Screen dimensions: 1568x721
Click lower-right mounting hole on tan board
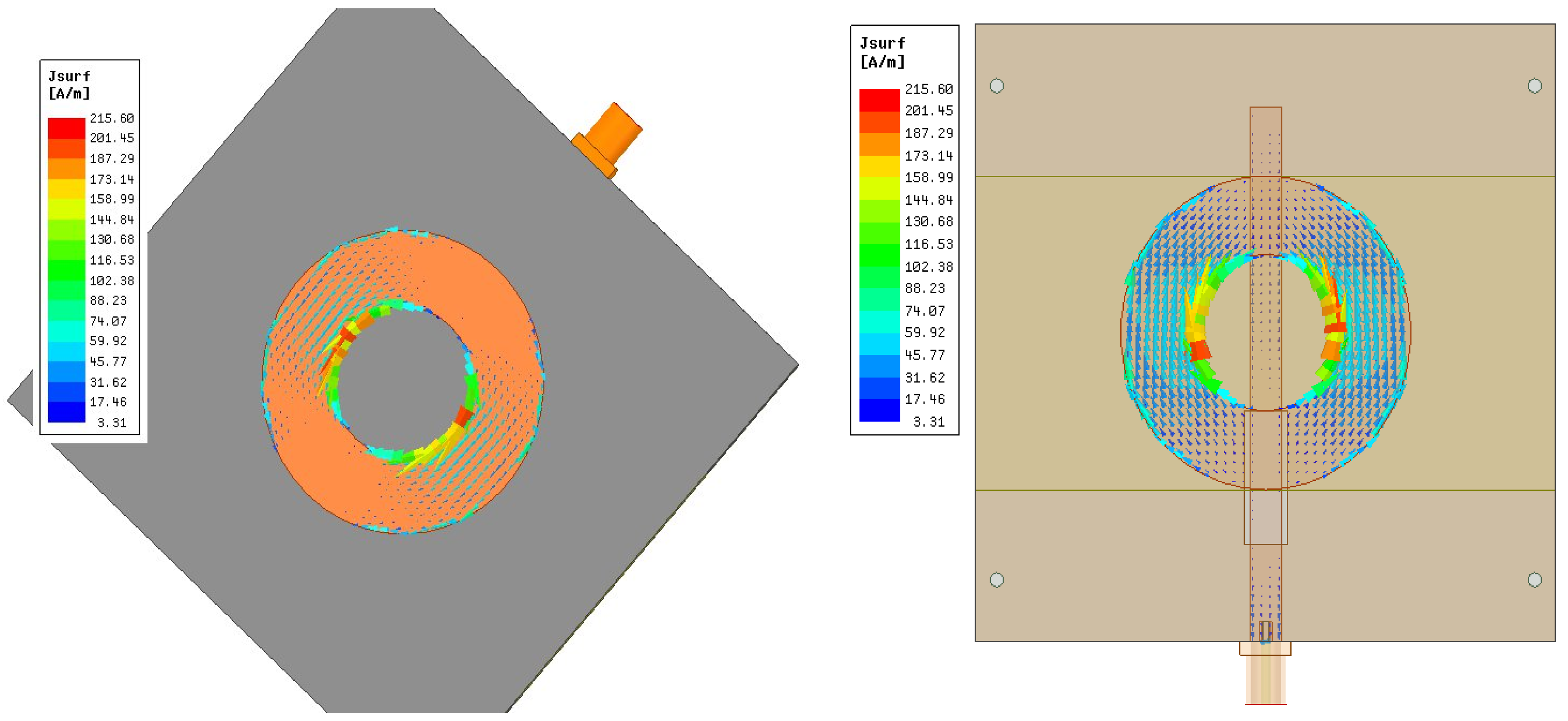point(1534,580)
